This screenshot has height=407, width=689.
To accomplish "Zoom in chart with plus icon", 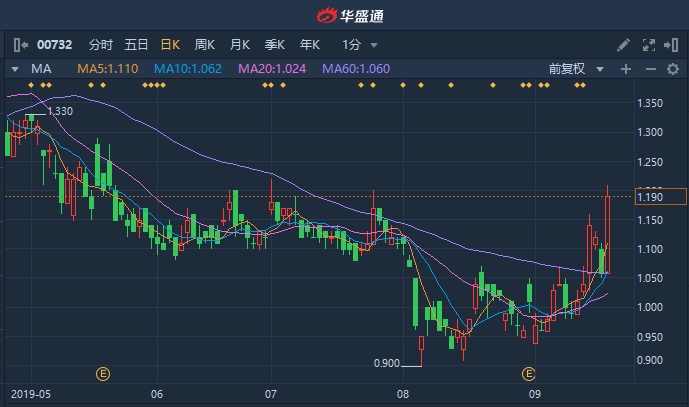I will 626,69.
